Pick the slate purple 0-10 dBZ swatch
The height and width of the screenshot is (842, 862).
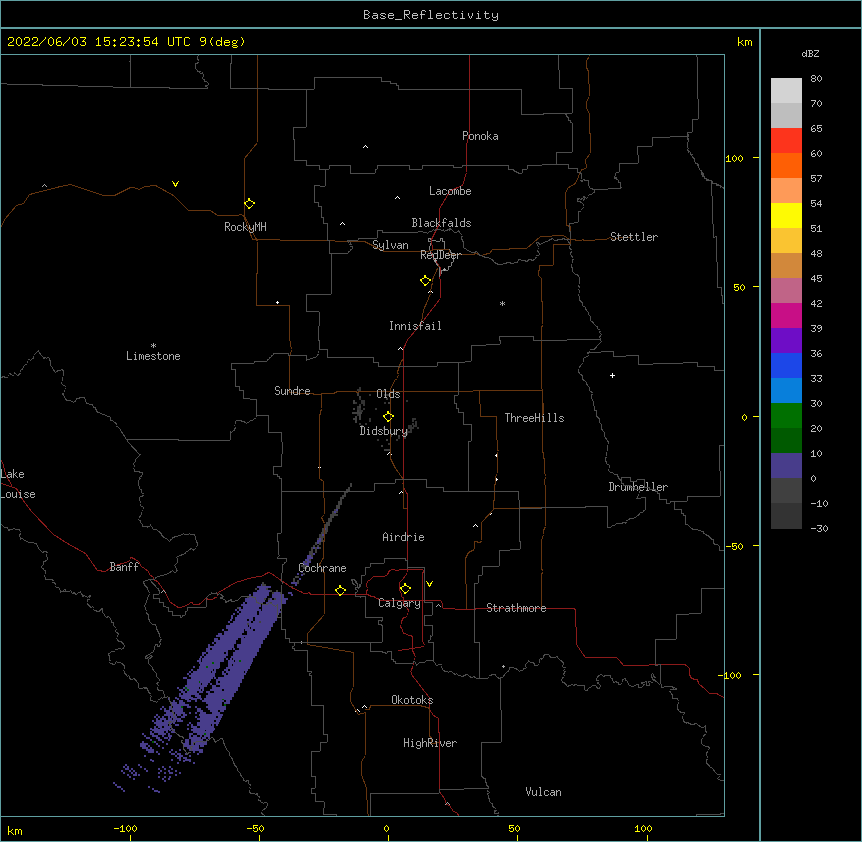tap(786, 466)
